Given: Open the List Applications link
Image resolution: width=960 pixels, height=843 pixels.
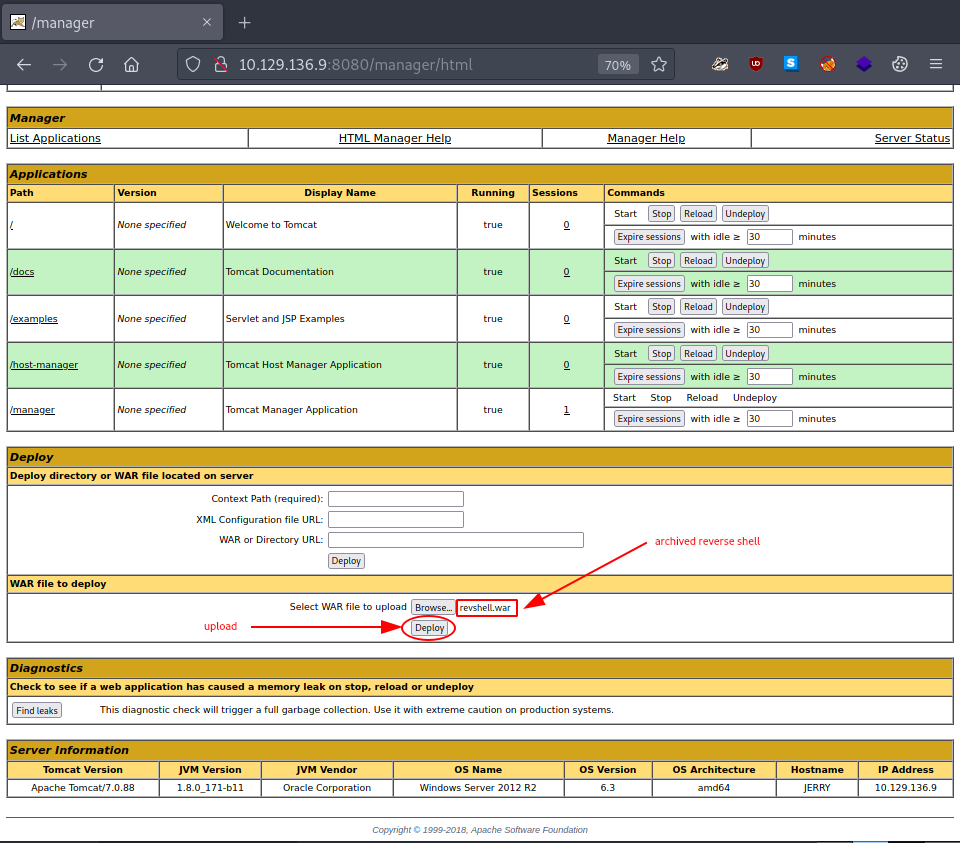Looking at the screenshot, I should click(54, 137).
